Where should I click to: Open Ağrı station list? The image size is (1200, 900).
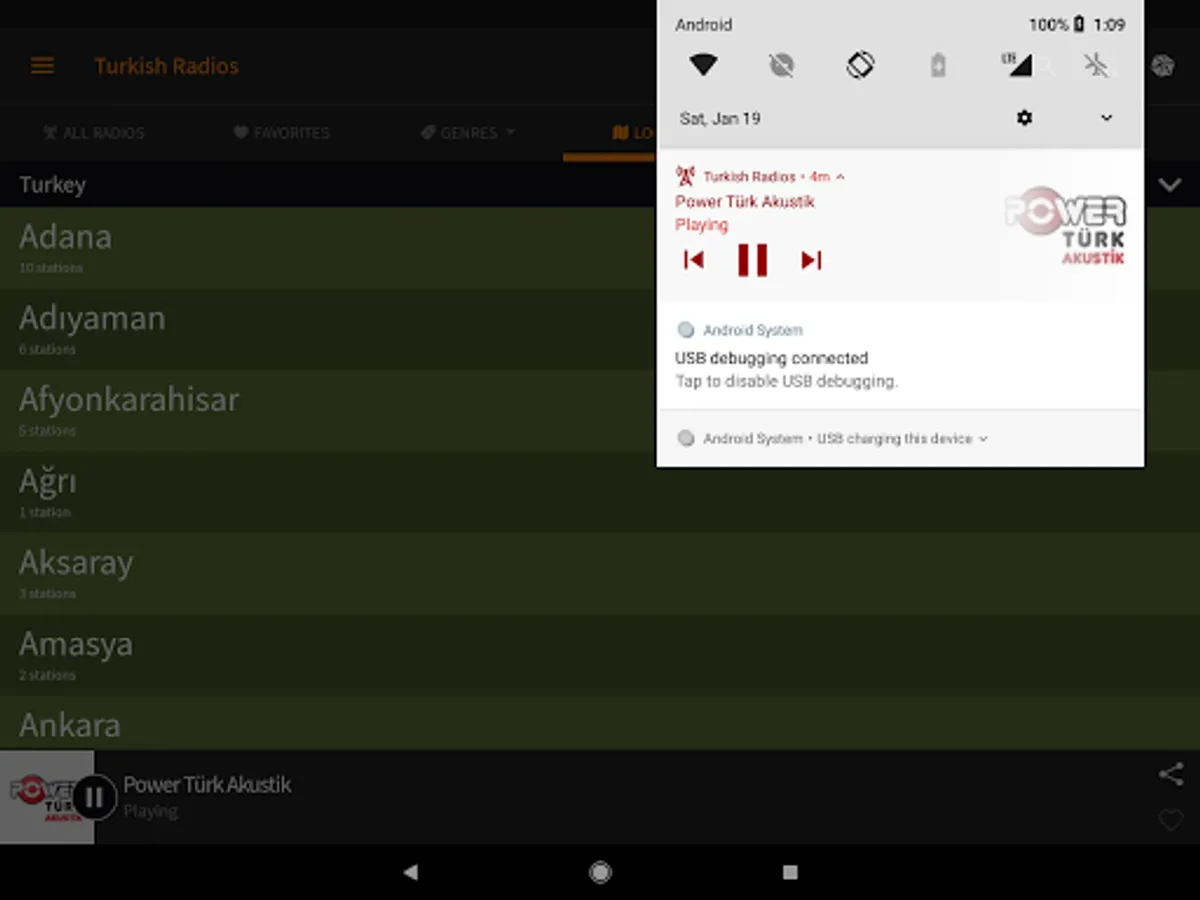[x=600, y=492]
